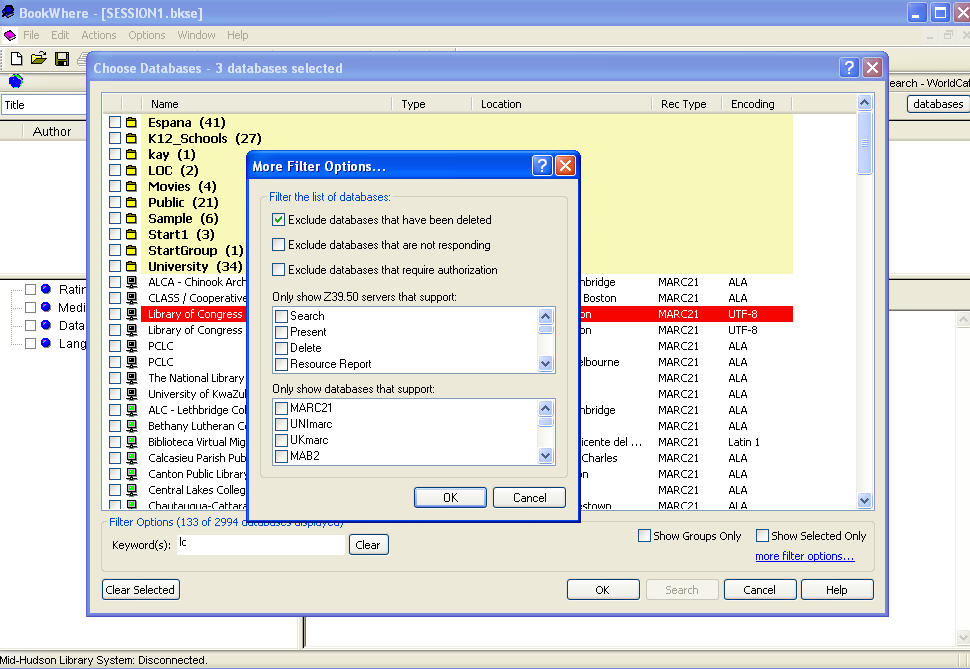Click the blue dot icon beside Data
The height and width of the screenshot is (669, 970).
tap(46, 325)
